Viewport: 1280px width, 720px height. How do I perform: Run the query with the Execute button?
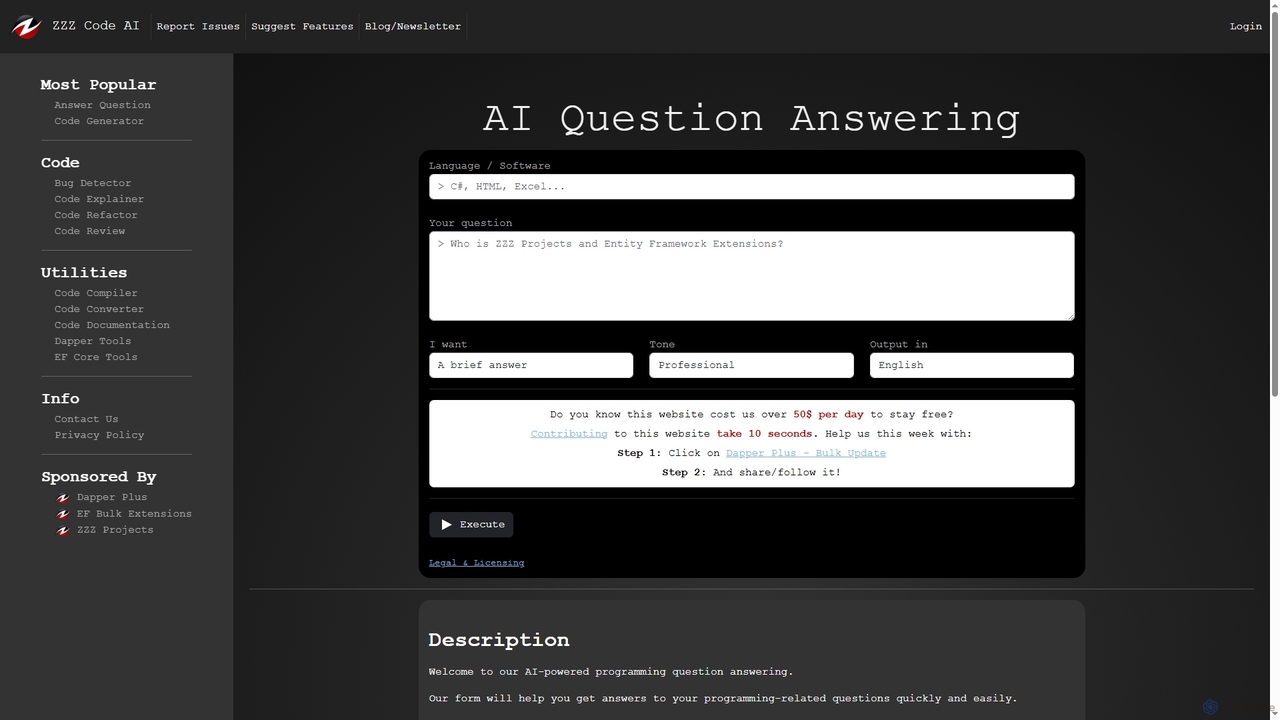pos(471,524)
